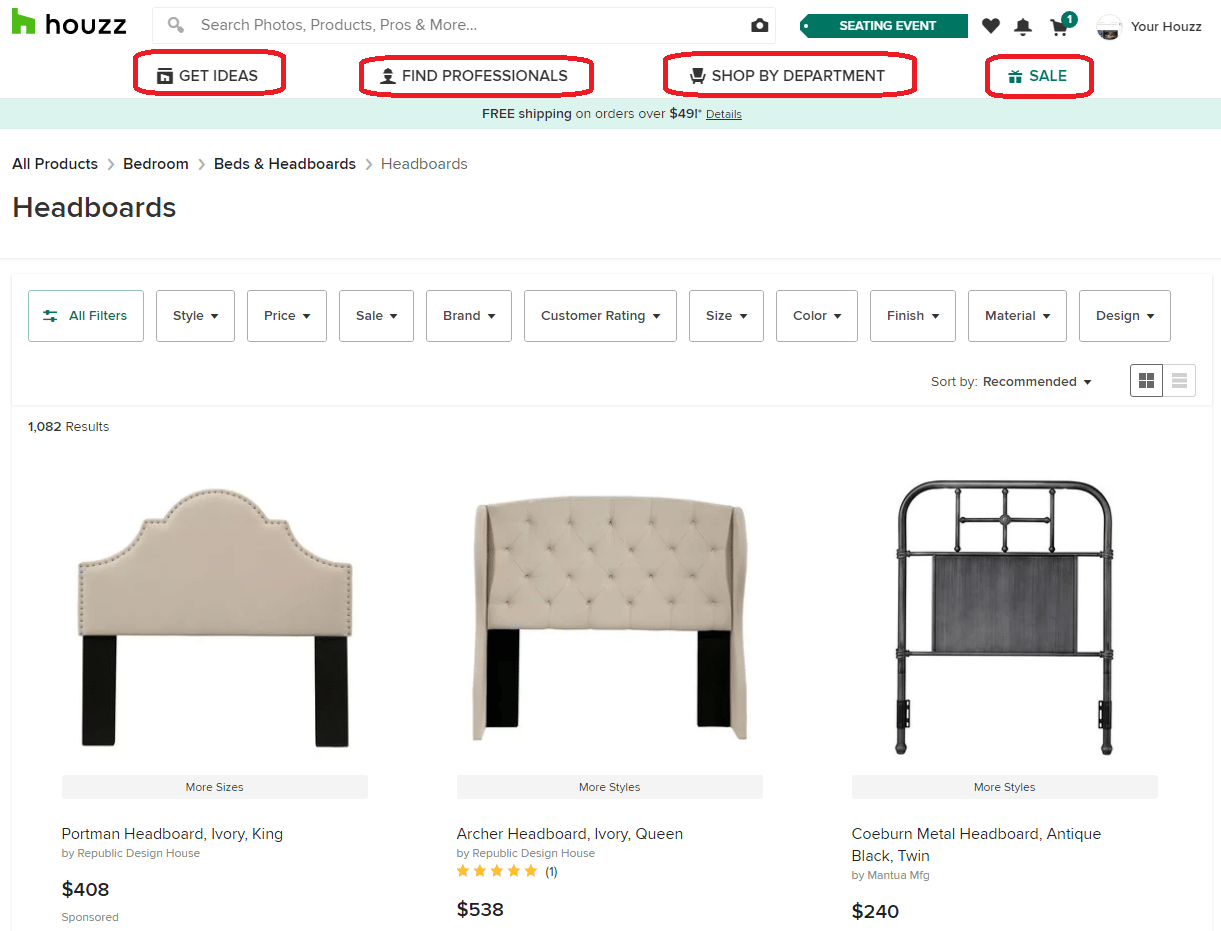Open notifications with the bell icon

coord(1023,26)
